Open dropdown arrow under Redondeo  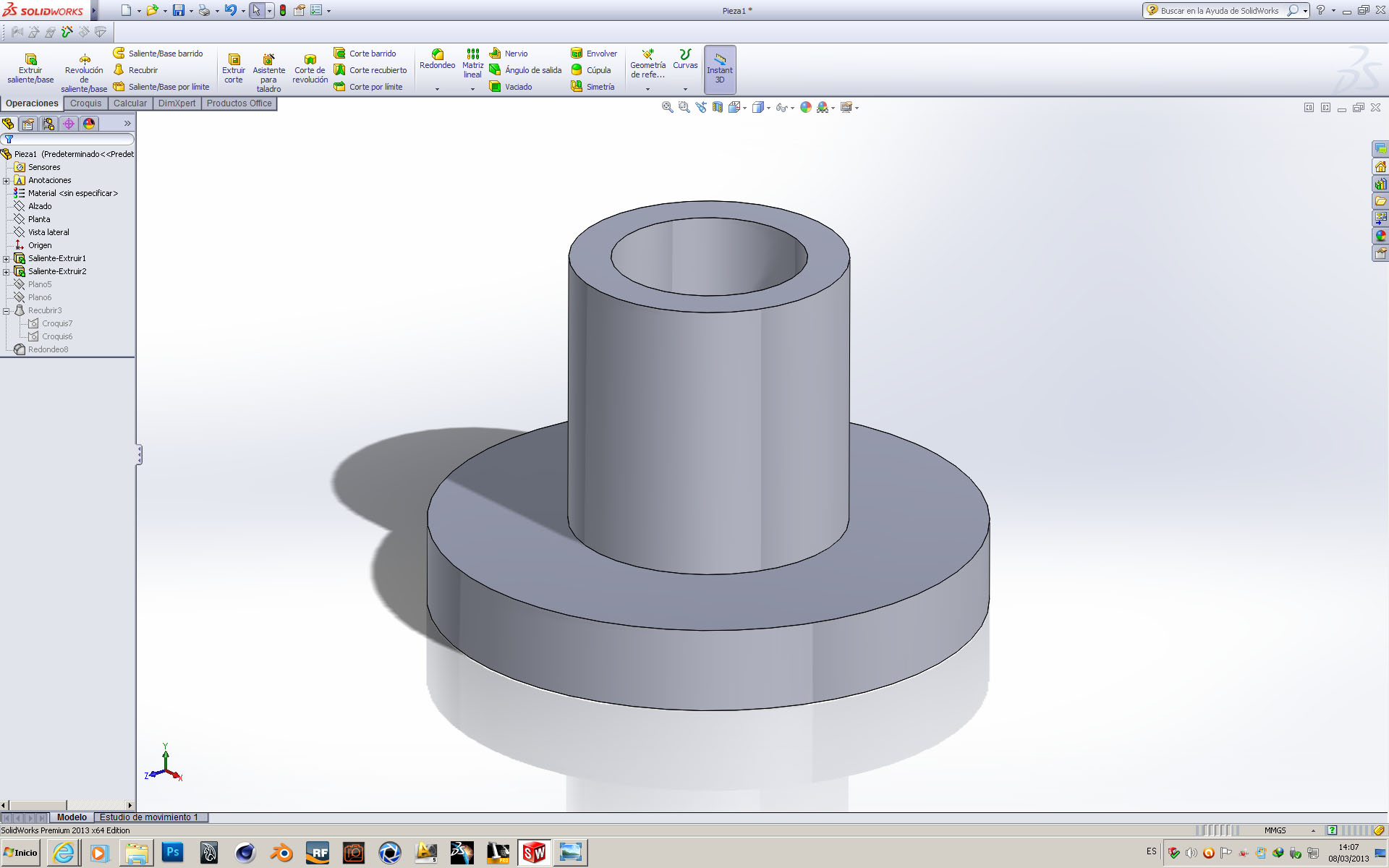[x=437, y=89]
